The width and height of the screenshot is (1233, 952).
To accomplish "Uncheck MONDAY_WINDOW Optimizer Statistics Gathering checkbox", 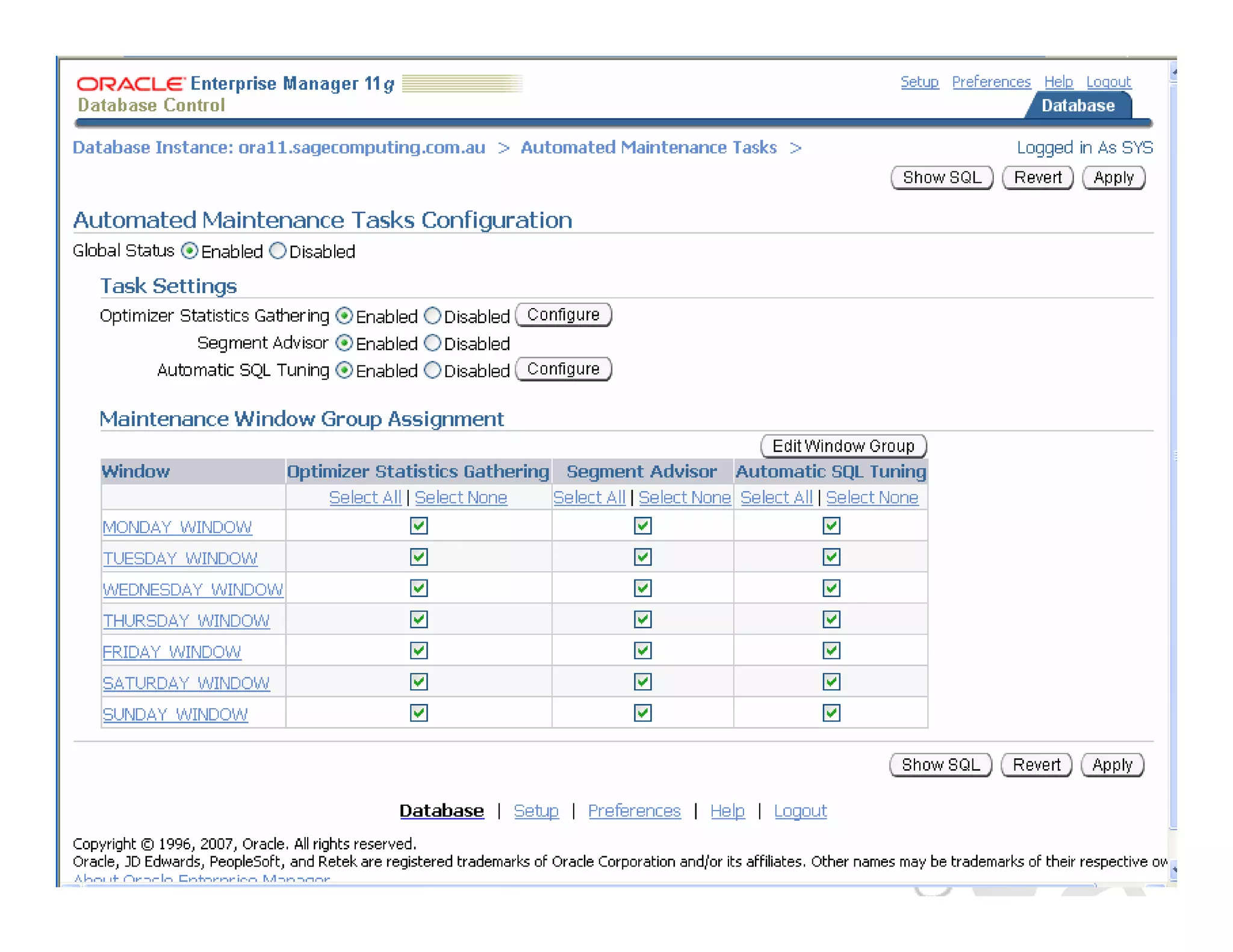I will (x=418, y=525).
